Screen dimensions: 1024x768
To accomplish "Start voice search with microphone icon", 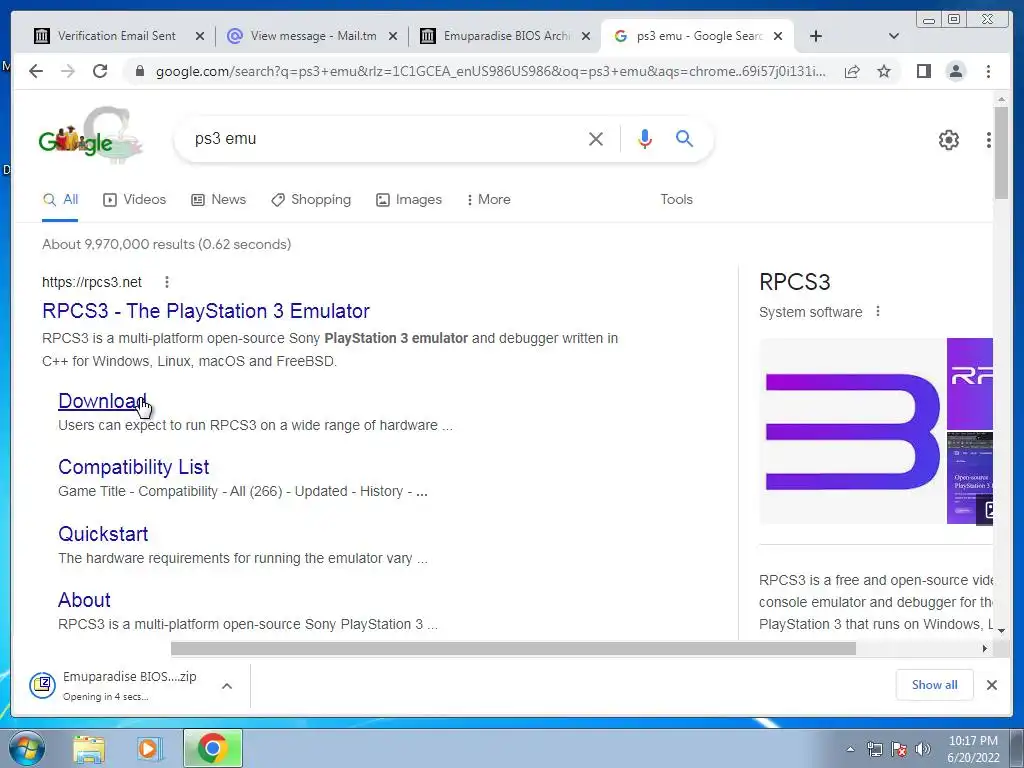I will 645,138.
